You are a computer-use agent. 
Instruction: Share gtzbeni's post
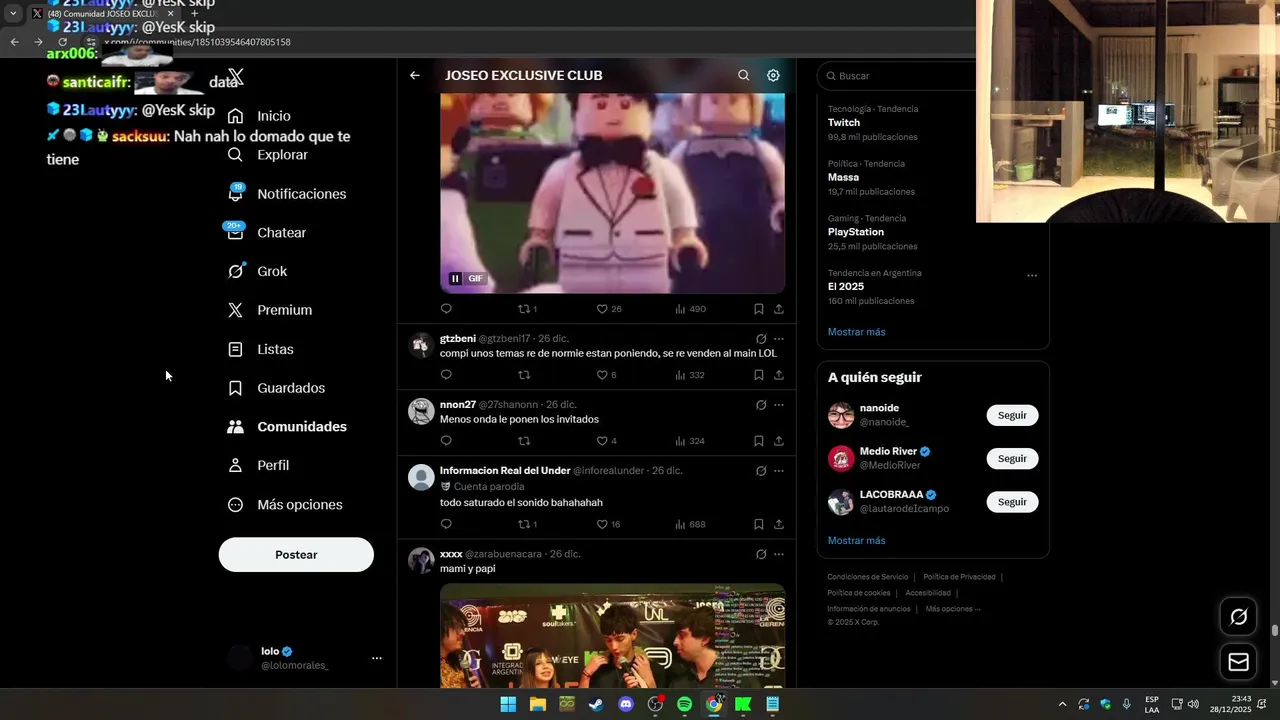778,375
